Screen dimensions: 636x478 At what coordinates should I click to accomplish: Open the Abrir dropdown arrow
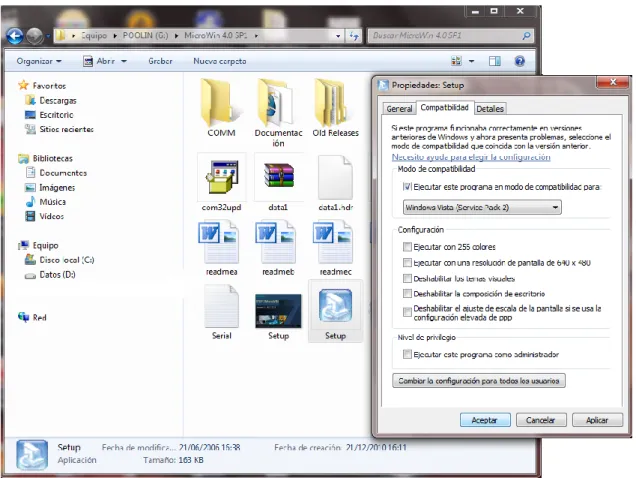[124, 61]
